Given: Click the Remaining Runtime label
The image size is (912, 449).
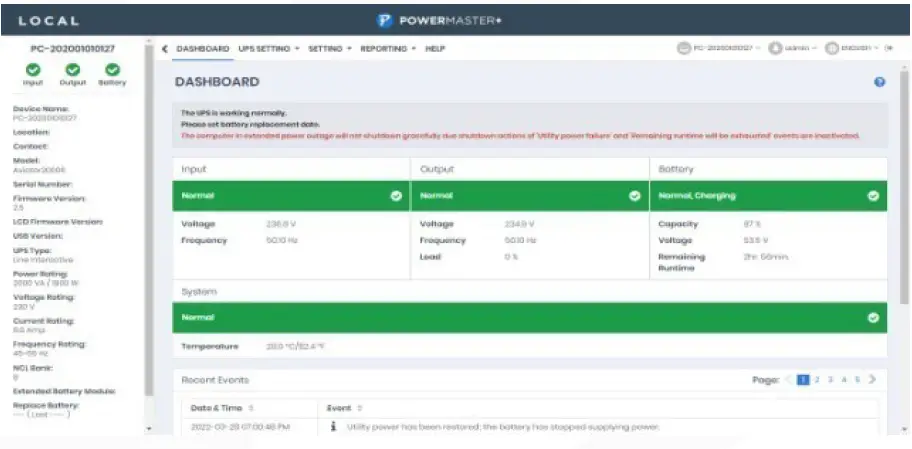Looking at the screenshot, I should click(682, 262).
